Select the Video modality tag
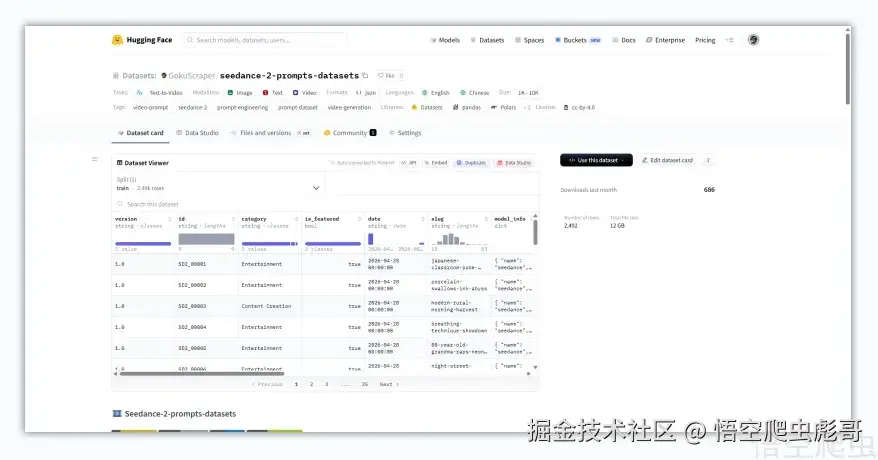This screenshot has width=878, height=460. coord(305,93)
